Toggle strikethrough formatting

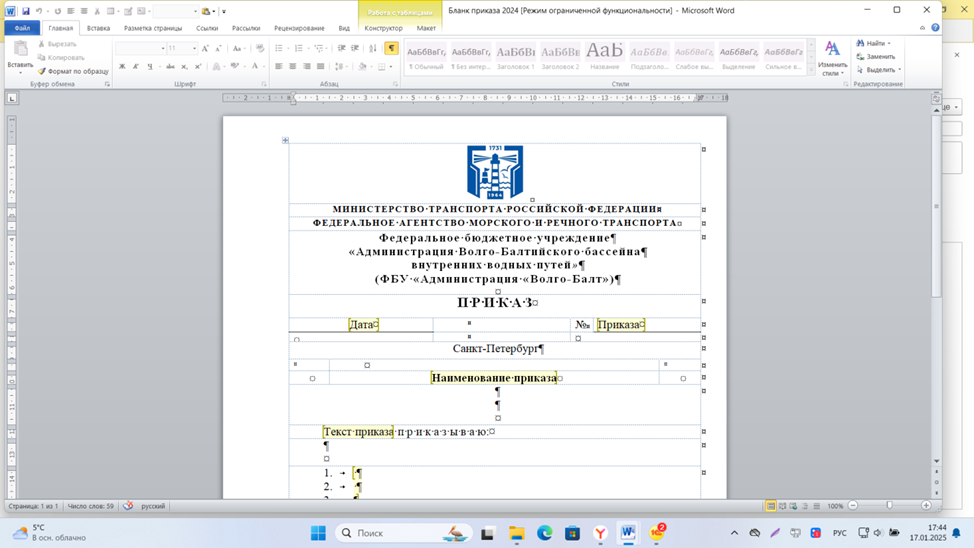pyautogui.click(x=170, y=66)
